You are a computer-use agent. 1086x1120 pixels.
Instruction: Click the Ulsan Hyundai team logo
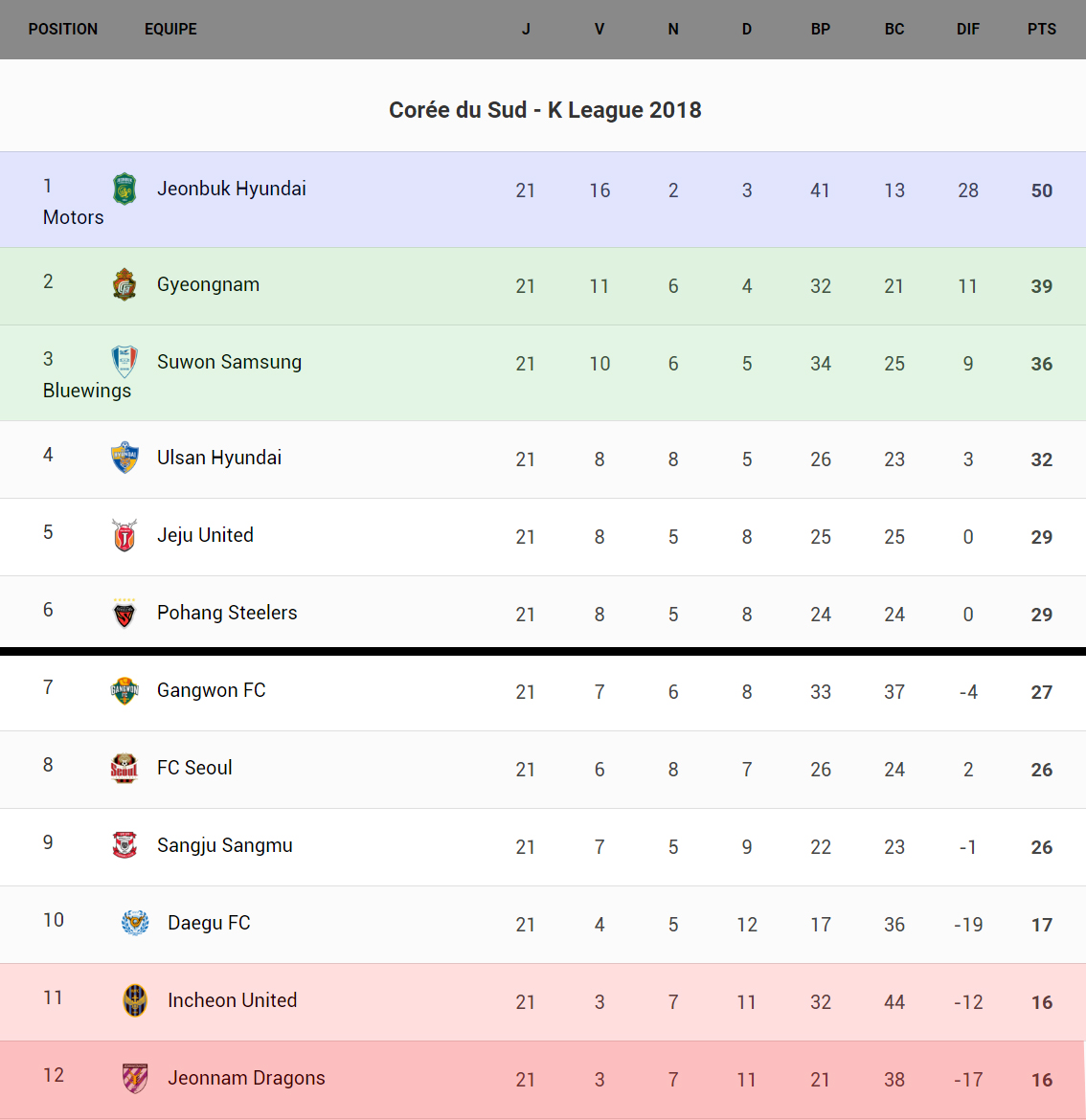click(x=124, y=458)
